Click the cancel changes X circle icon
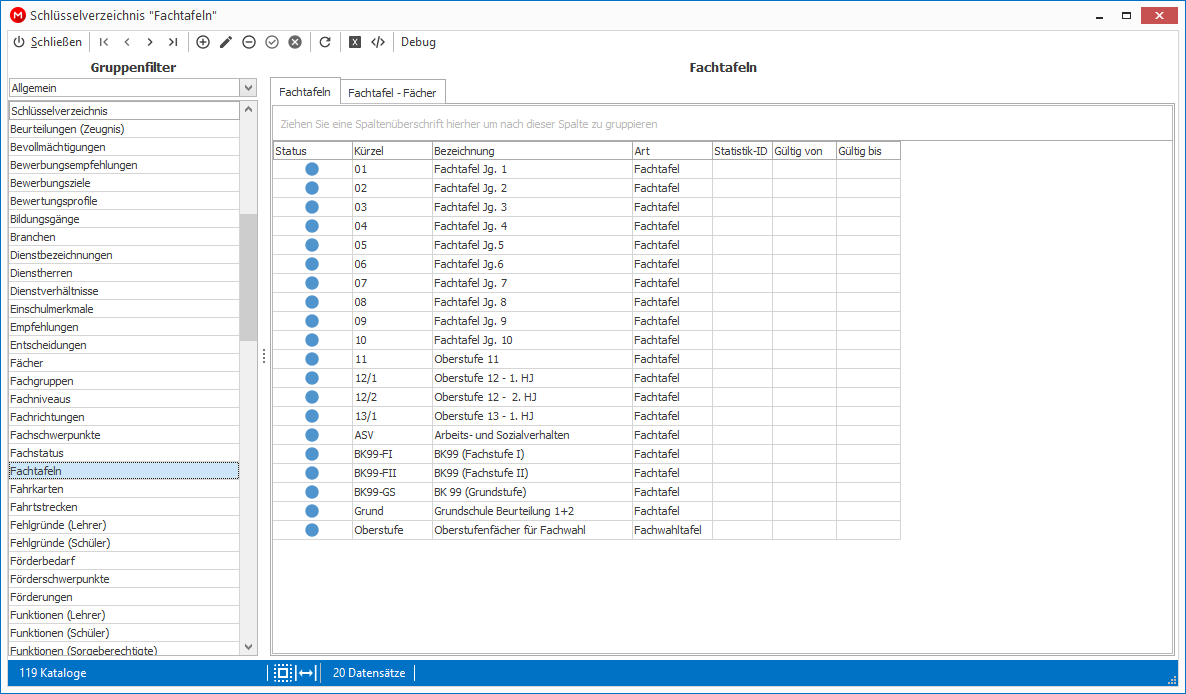 tap(295, 42)
